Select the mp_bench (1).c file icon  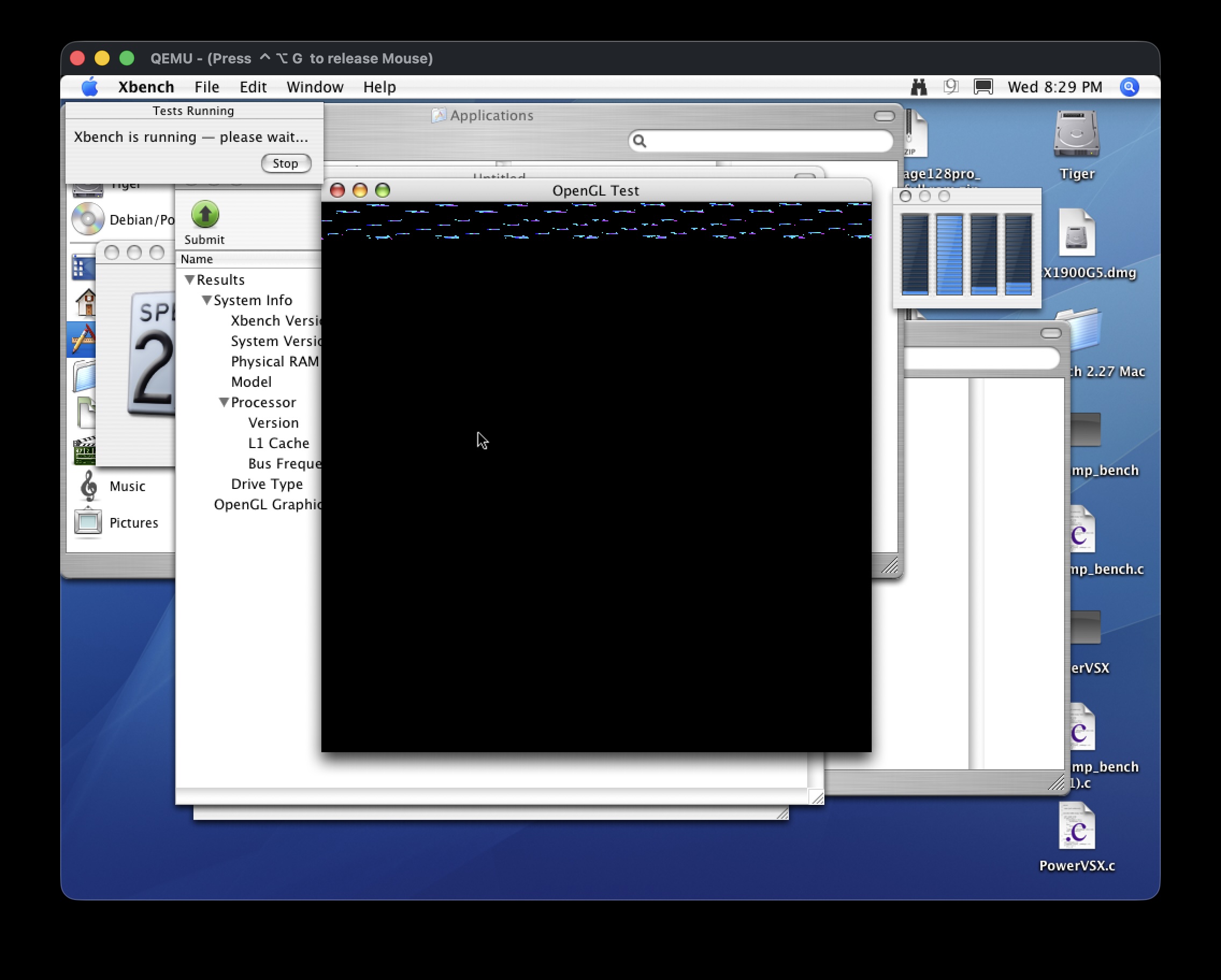click(x=1082, y=727)
